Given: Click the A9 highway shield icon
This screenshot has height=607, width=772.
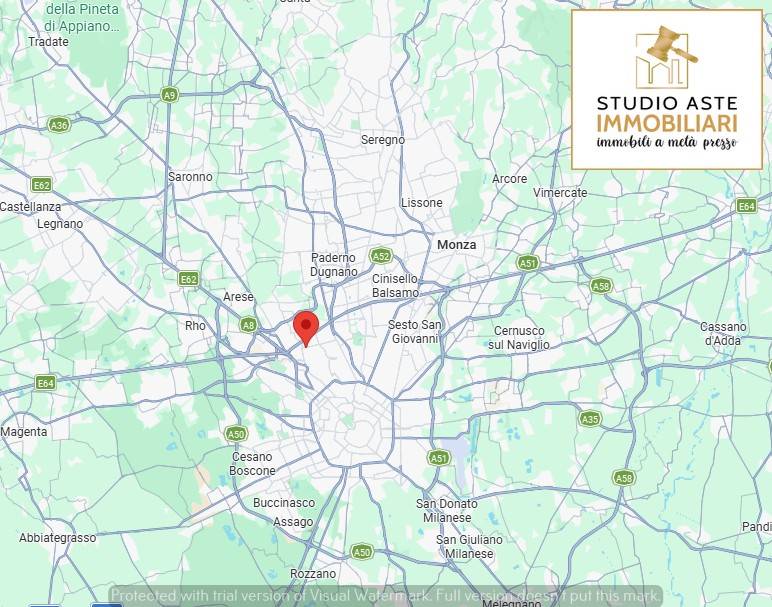Looking at the screenshot, I should pyautogui.click(x=169, y=95).
